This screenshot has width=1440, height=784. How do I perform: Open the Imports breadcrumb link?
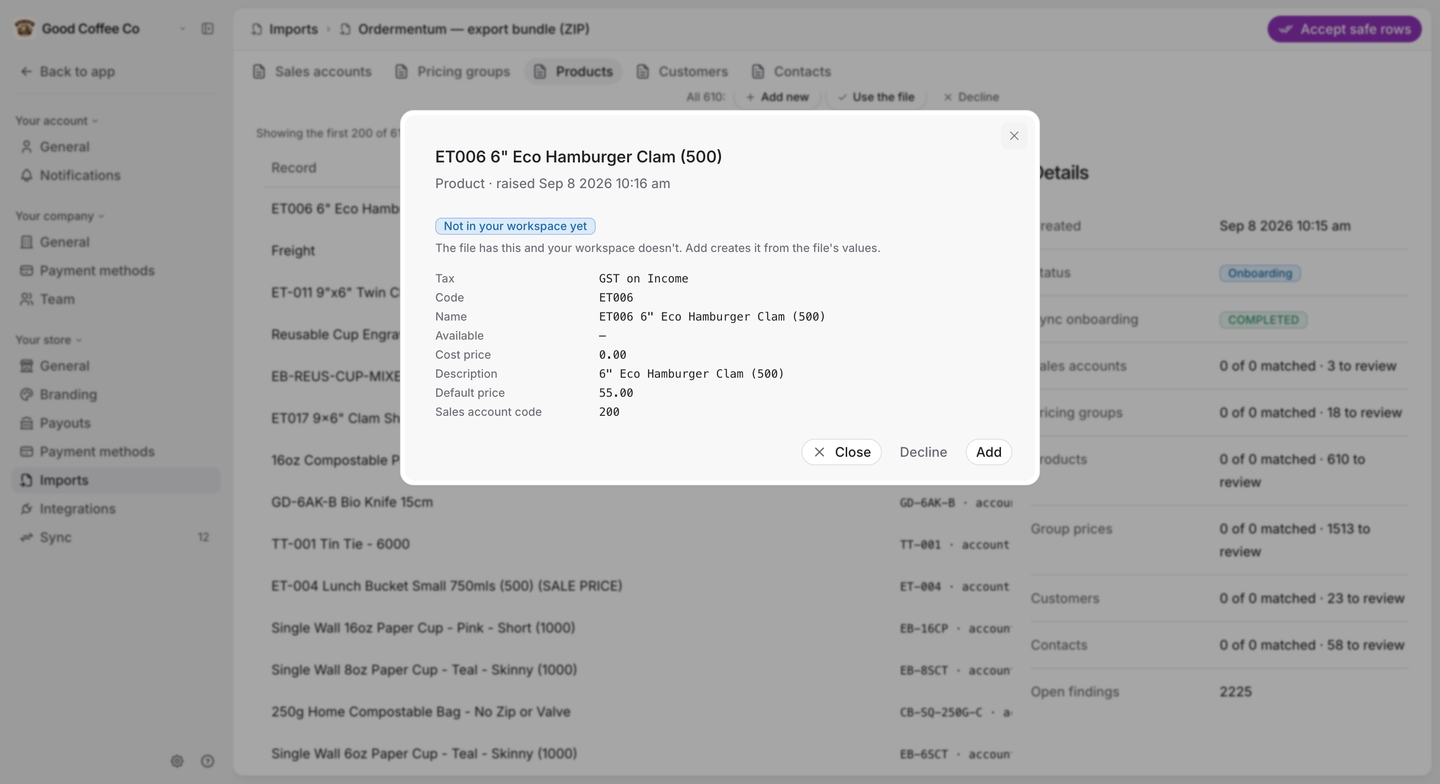pos(284,29)
